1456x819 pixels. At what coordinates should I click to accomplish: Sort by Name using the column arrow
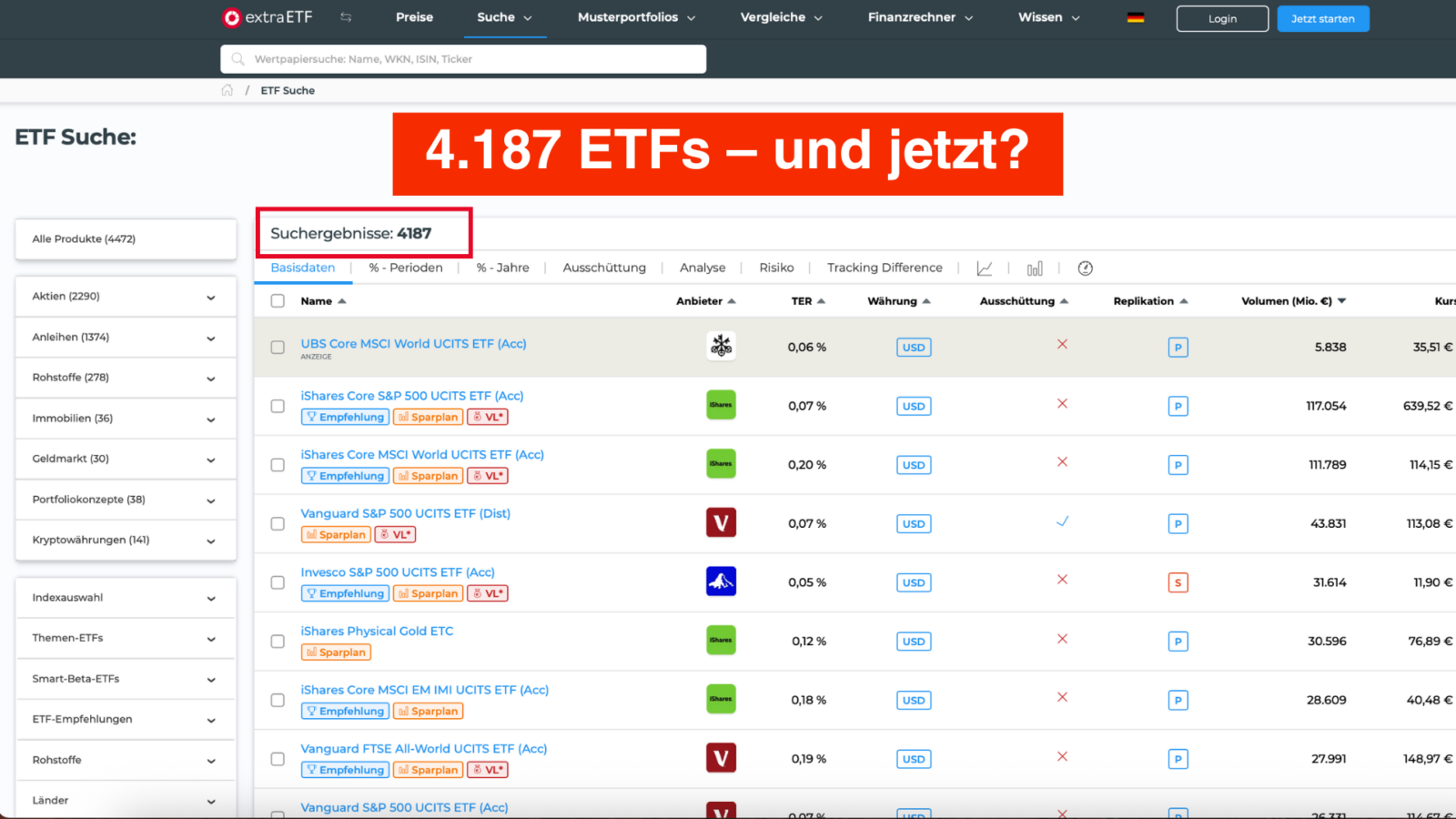click(x=342, y=301)
